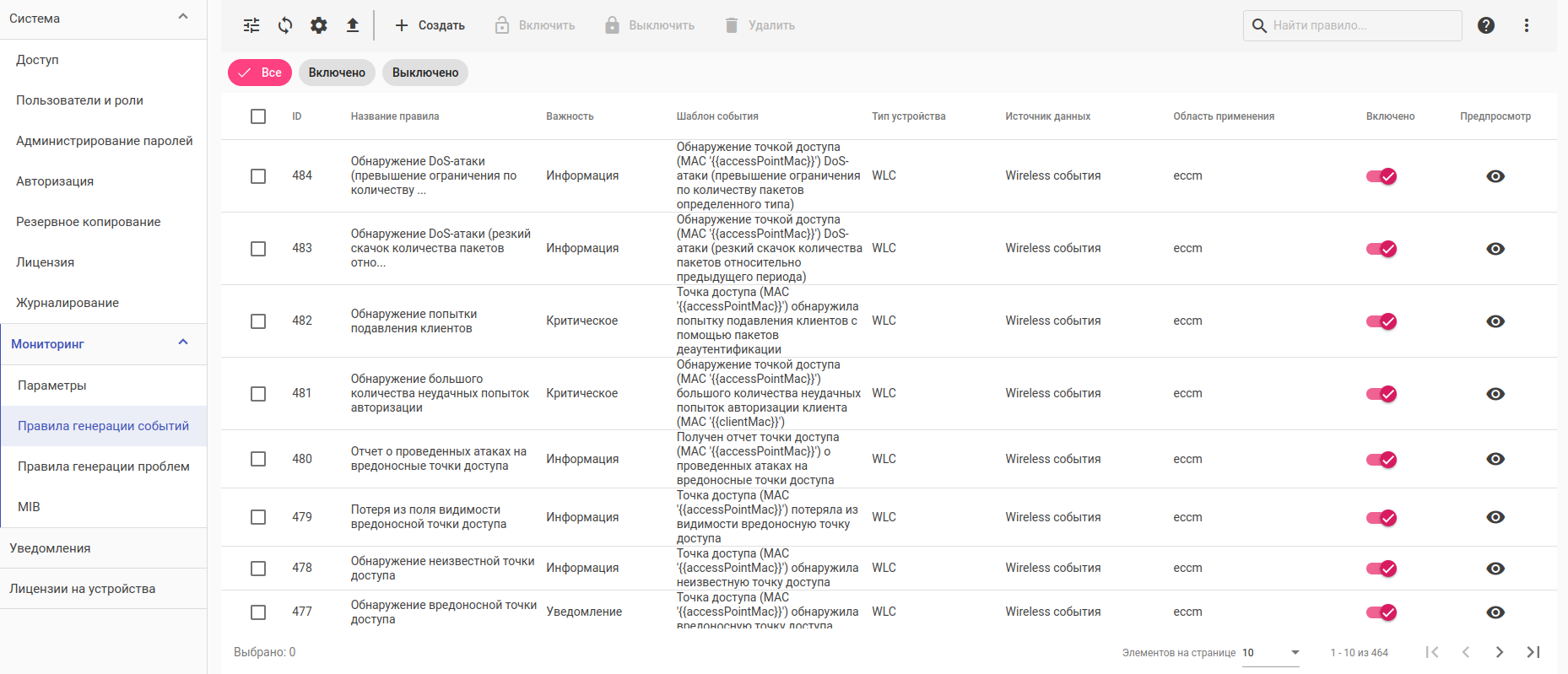
Task: Tick the checkbox for rule 481
Action: point(258,394)
